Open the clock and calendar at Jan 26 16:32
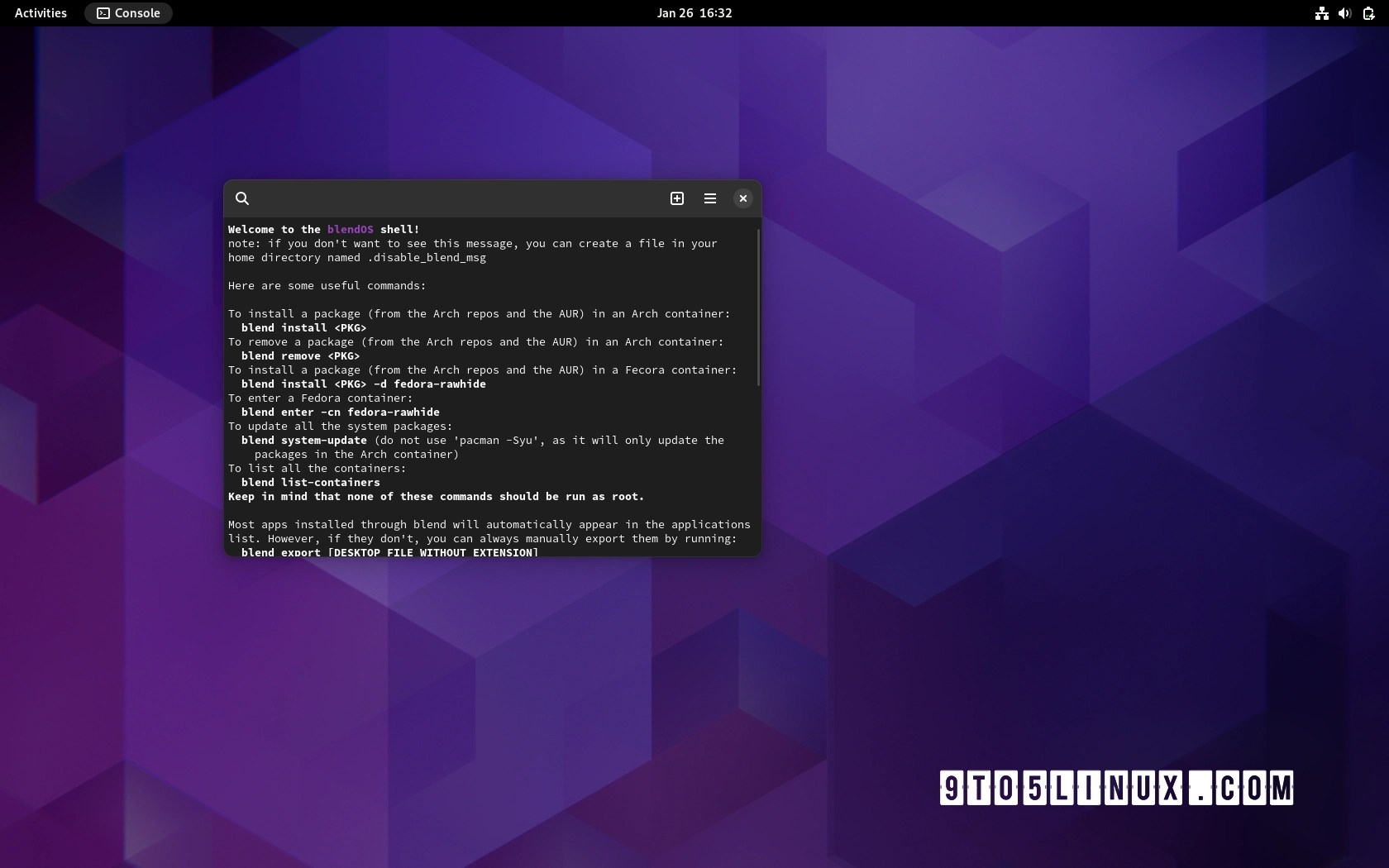Viewport: 1389px width, 868px height. (694, 13)
